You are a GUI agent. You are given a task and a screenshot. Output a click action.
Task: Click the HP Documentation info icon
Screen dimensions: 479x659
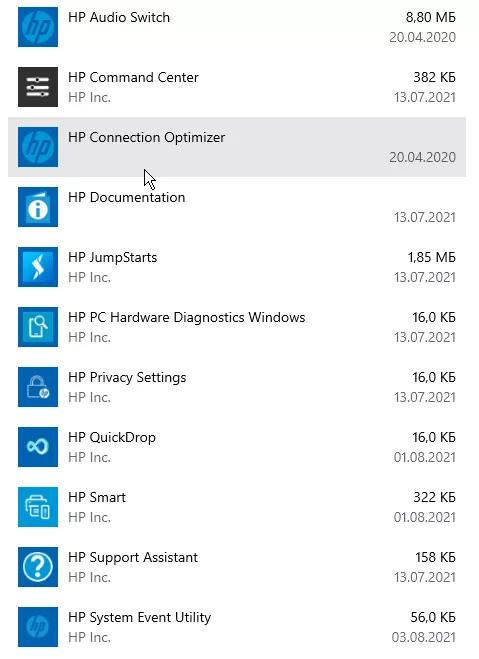[x=38, y=207]
